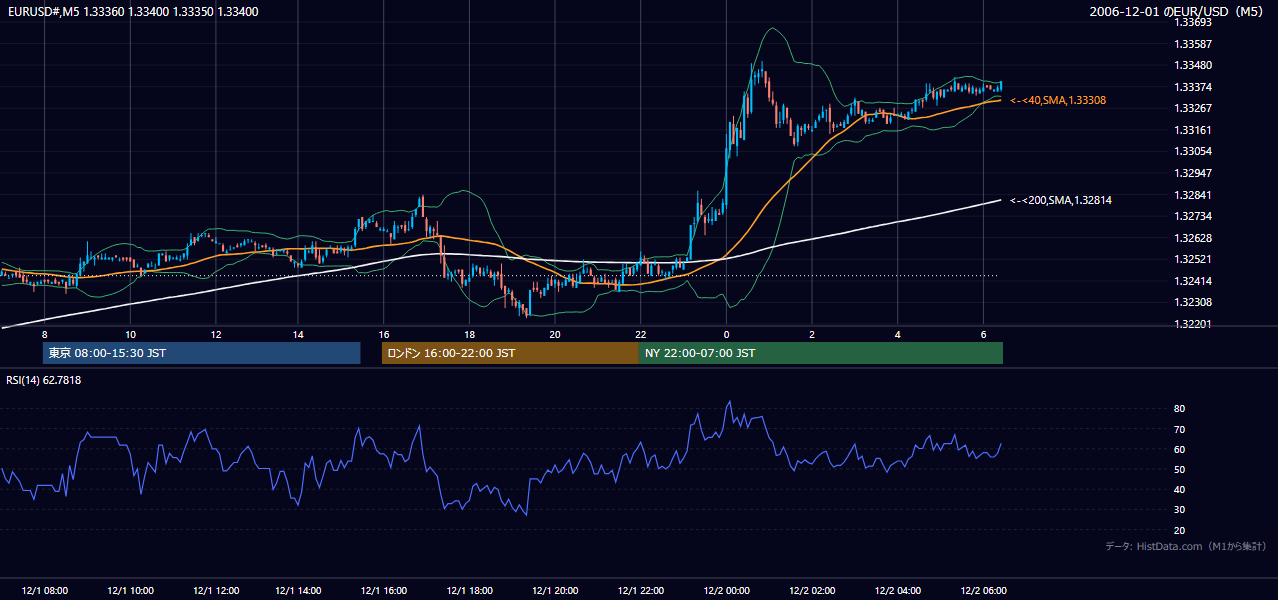Click RSI scale value 20
The width and height of the screenshot is (1278, 600).
coord(1180,530)
